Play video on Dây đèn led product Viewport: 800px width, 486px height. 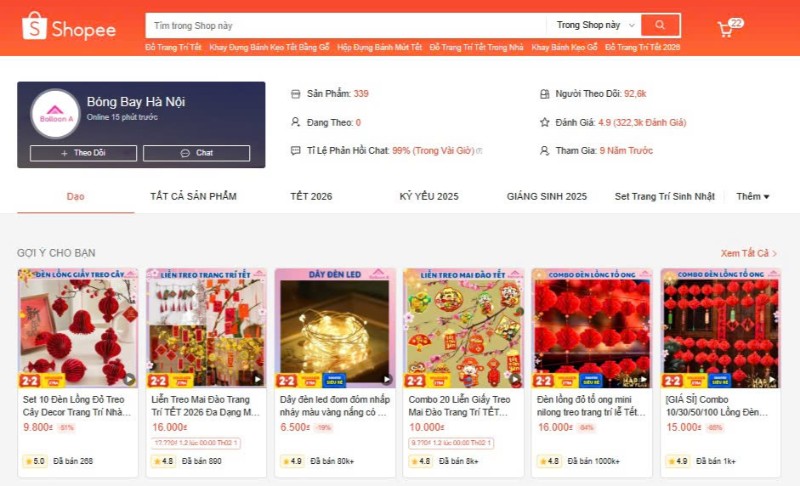(387, 379)
